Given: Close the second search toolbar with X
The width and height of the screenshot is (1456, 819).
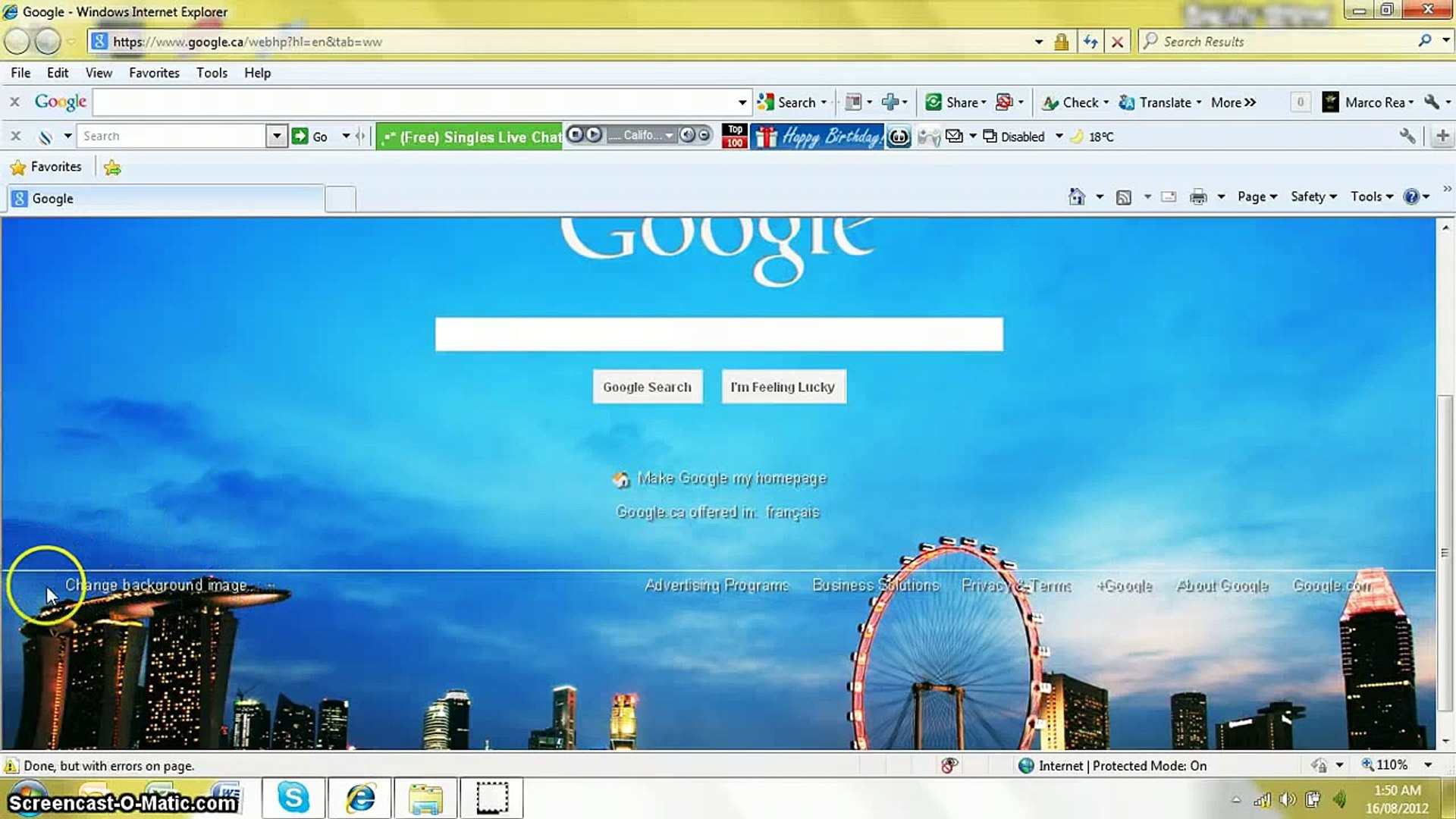Looking at the screenshot, I should [15, 136].
